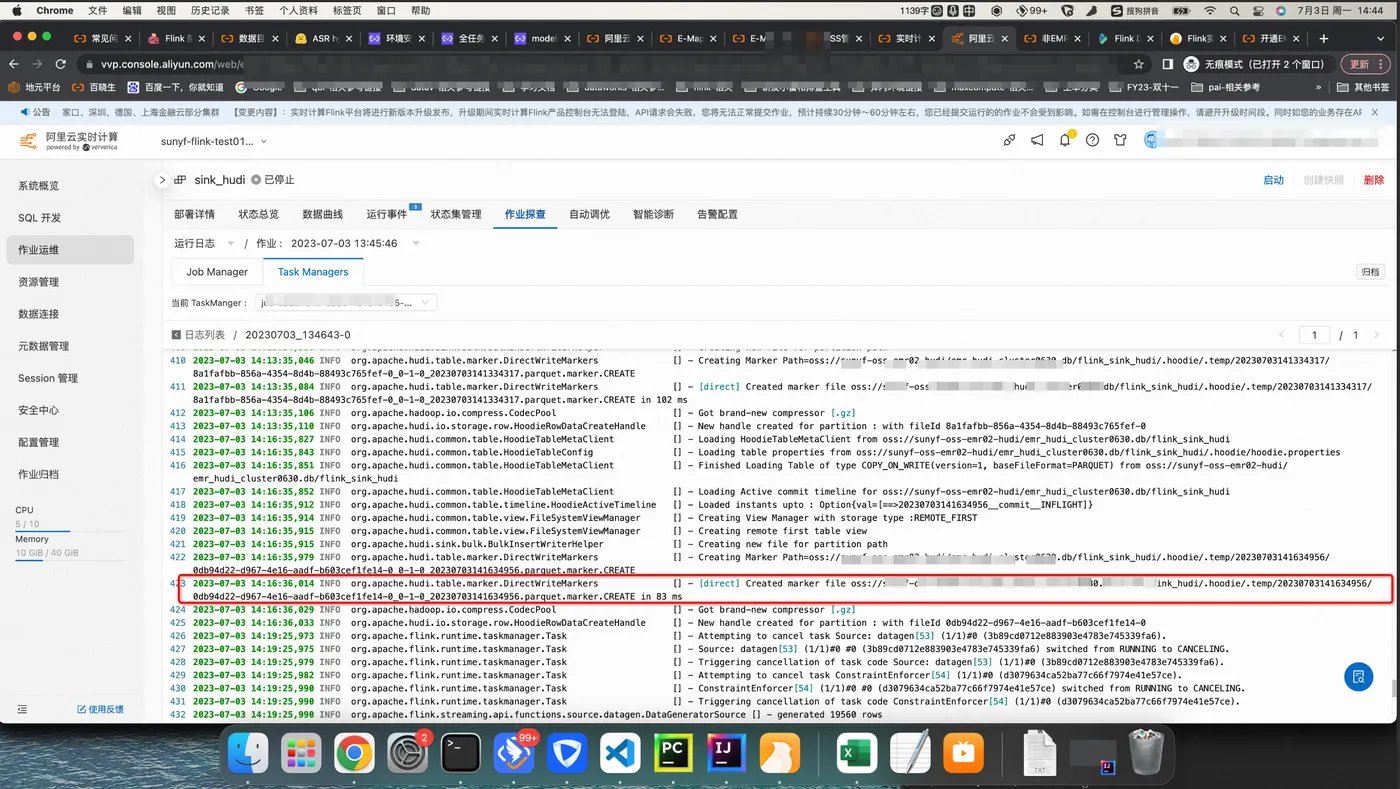
Task: Open the 当前 TaskManger selector dropdown
Action: [x=347, y=303]
